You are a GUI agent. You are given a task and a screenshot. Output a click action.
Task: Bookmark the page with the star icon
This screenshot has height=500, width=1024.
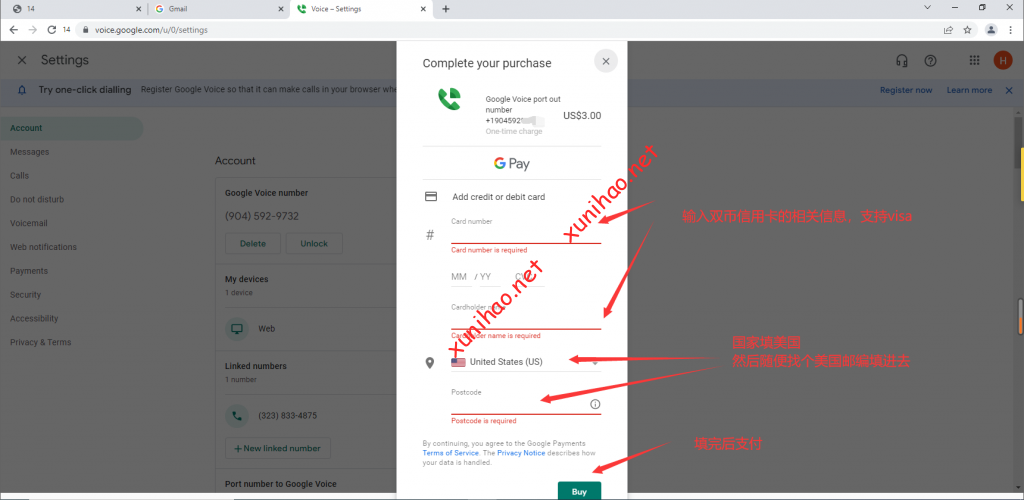coord(967,30)
